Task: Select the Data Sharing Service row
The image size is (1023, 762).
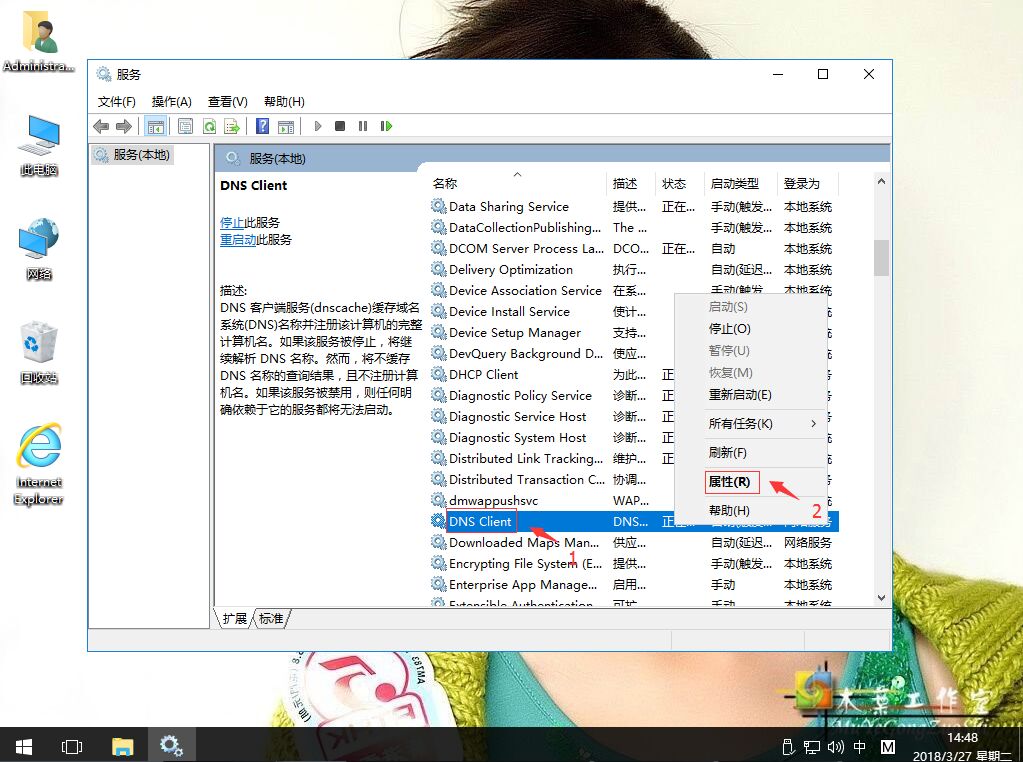Action: click(634, 207)
